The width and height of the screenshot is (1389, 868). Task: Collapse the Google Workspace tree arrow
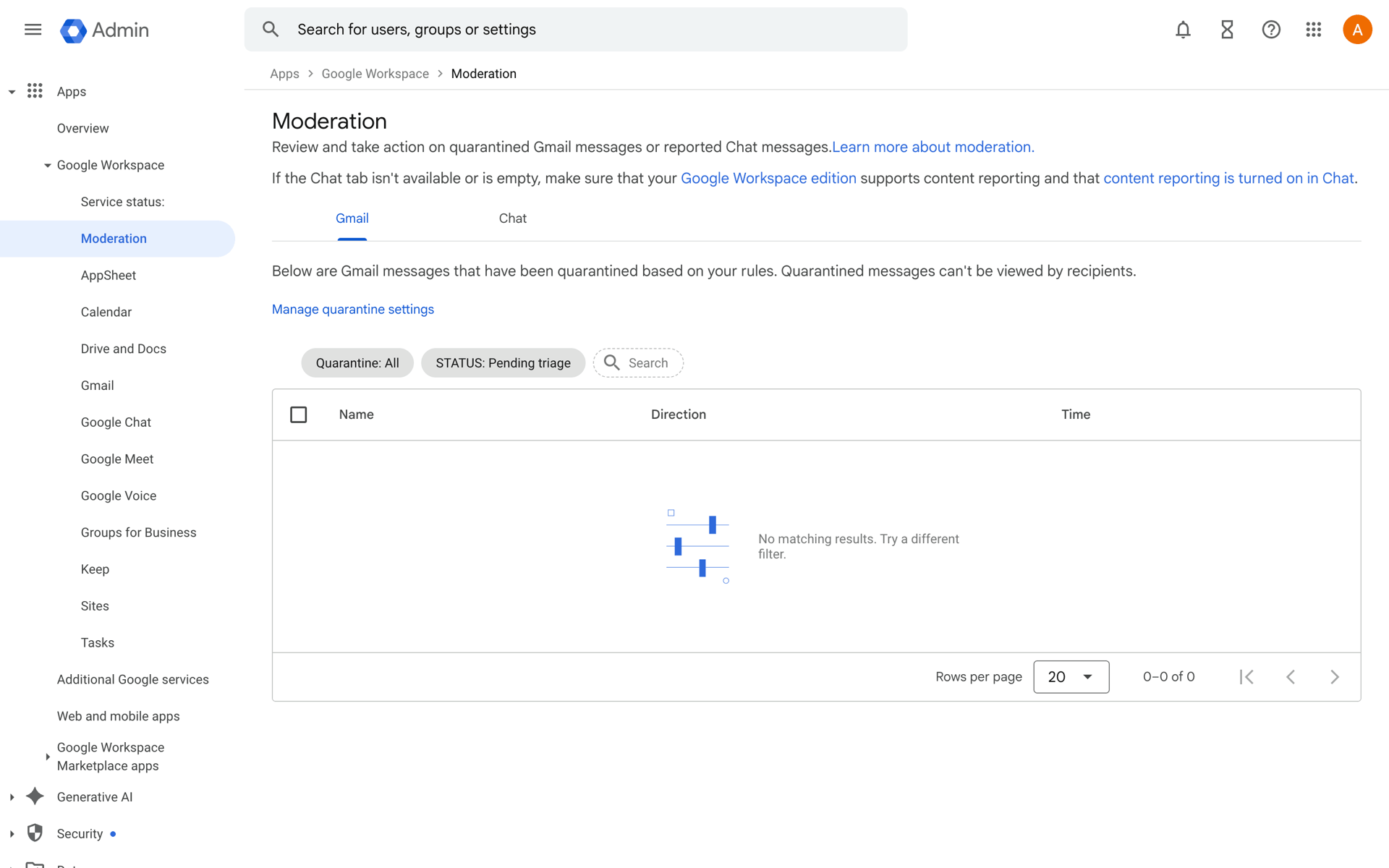(48, 166)
